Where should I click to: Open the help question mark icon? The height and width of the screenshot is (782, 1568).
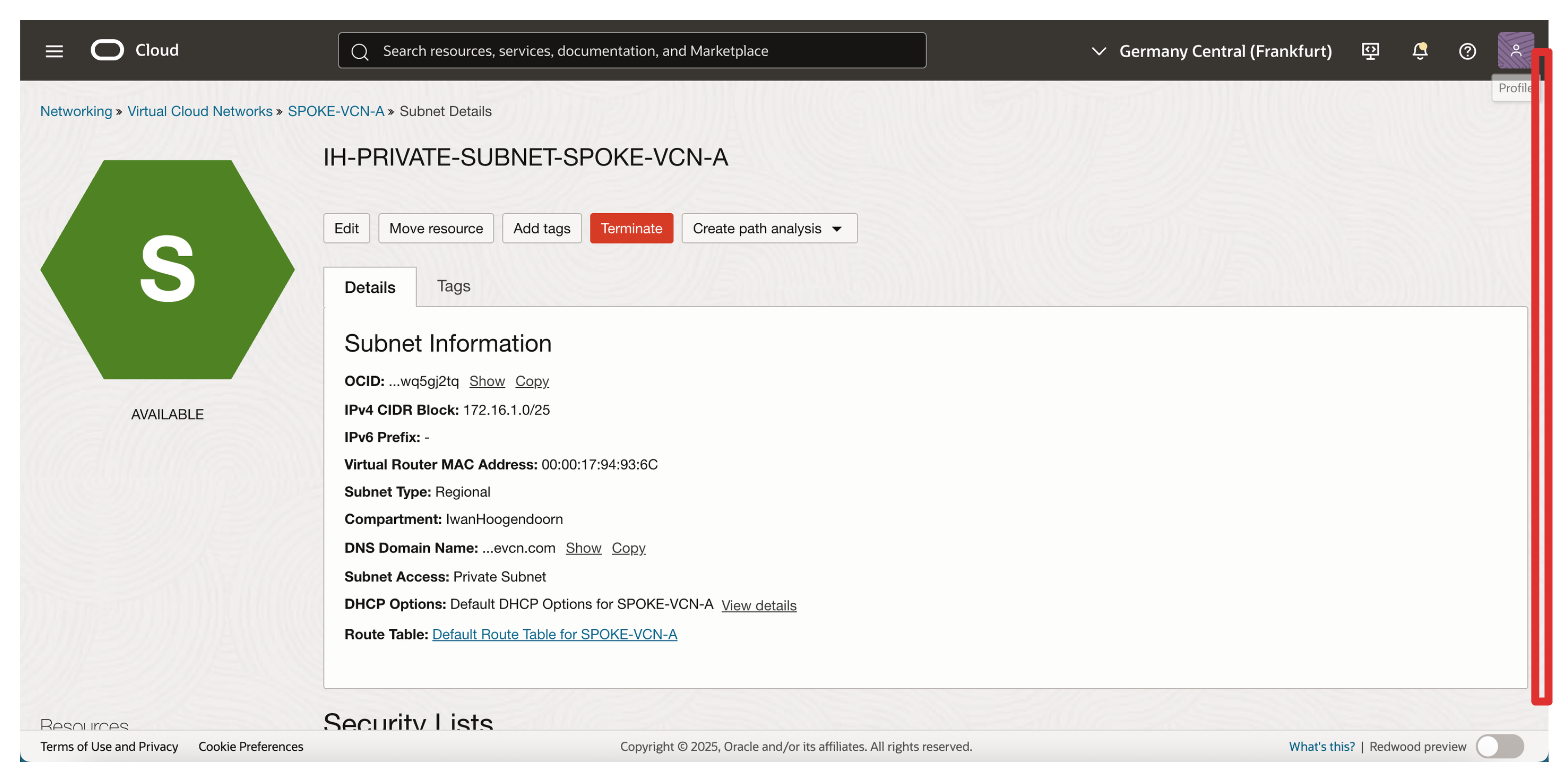(x=1467, y=51)
